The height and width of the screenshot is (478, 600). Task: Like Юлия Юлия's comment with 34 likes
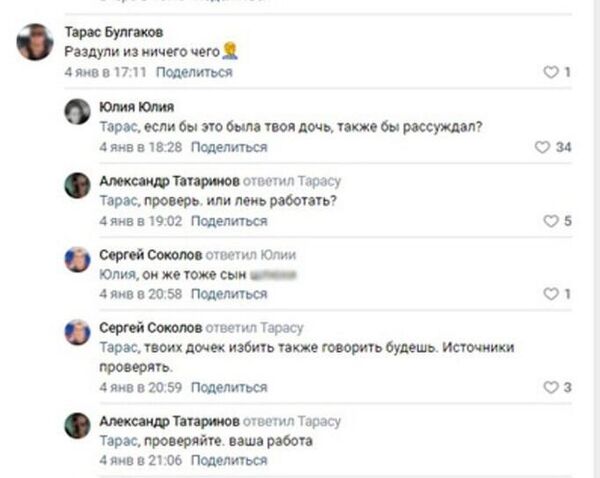click(x=543, y=147)
